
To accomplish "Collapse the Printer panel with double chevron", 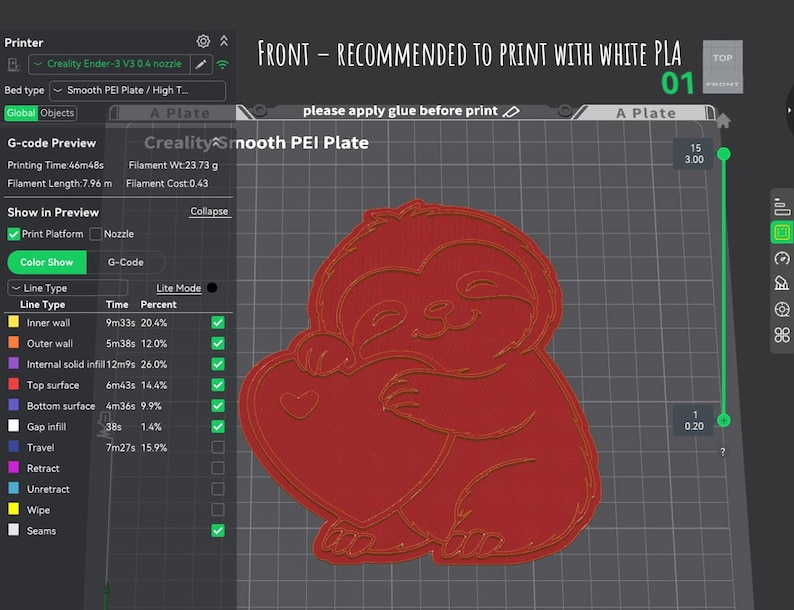I will pyautogui.click(x=224, y=41).
